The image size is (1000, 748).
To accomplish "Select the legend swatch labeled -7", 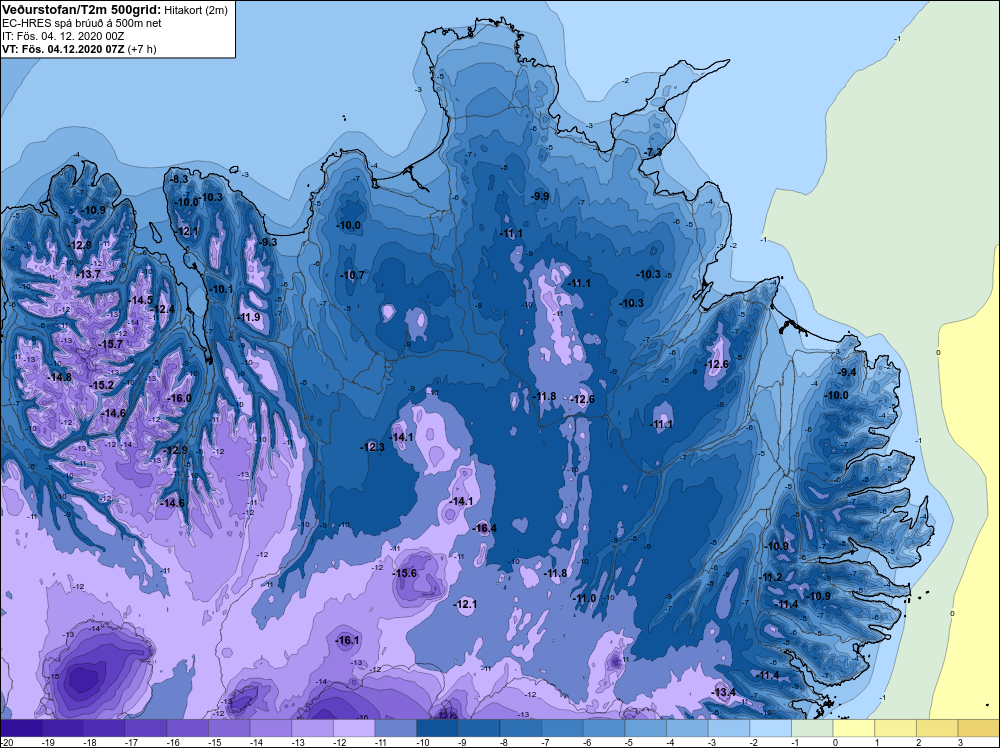I will (x=562, y=728).
